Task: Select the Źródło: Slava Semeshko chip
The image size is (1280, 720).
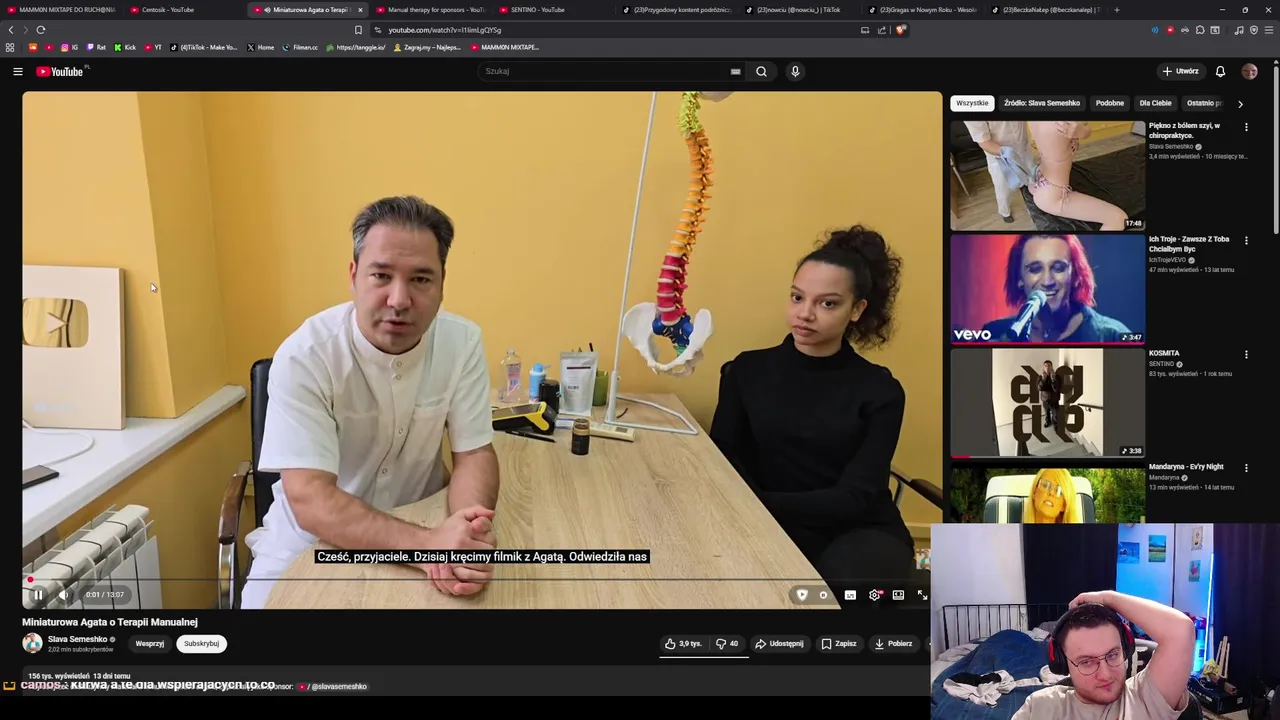Action: coord(1042,103)
